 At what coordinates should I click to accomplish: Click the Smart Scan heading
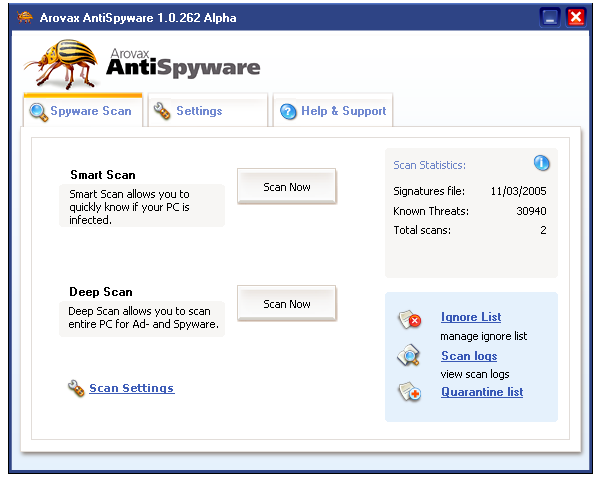pos(103,175)
